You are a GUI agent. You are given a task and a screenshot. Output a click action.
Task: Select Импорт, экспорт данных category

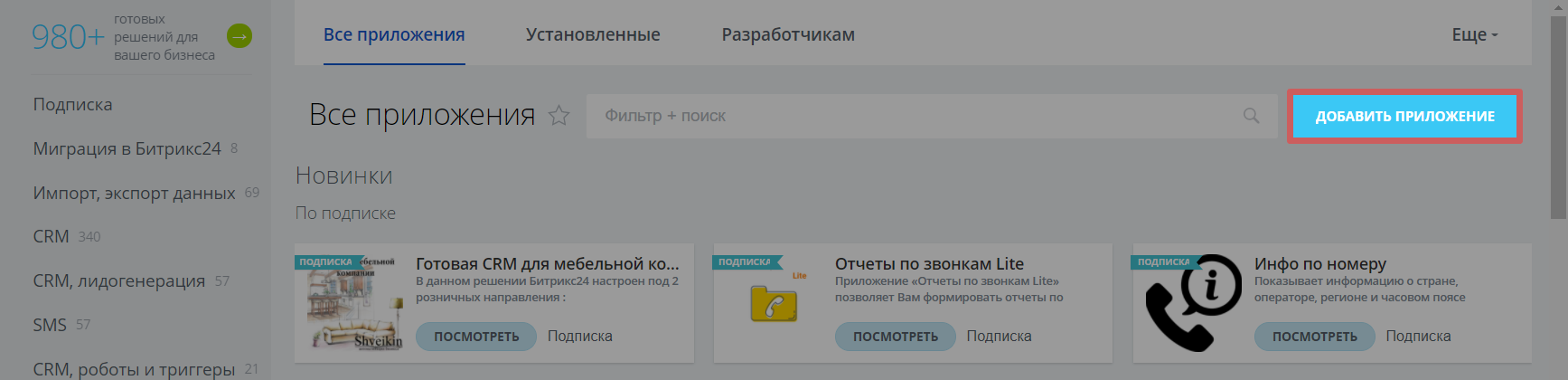(x=134, y=193)
